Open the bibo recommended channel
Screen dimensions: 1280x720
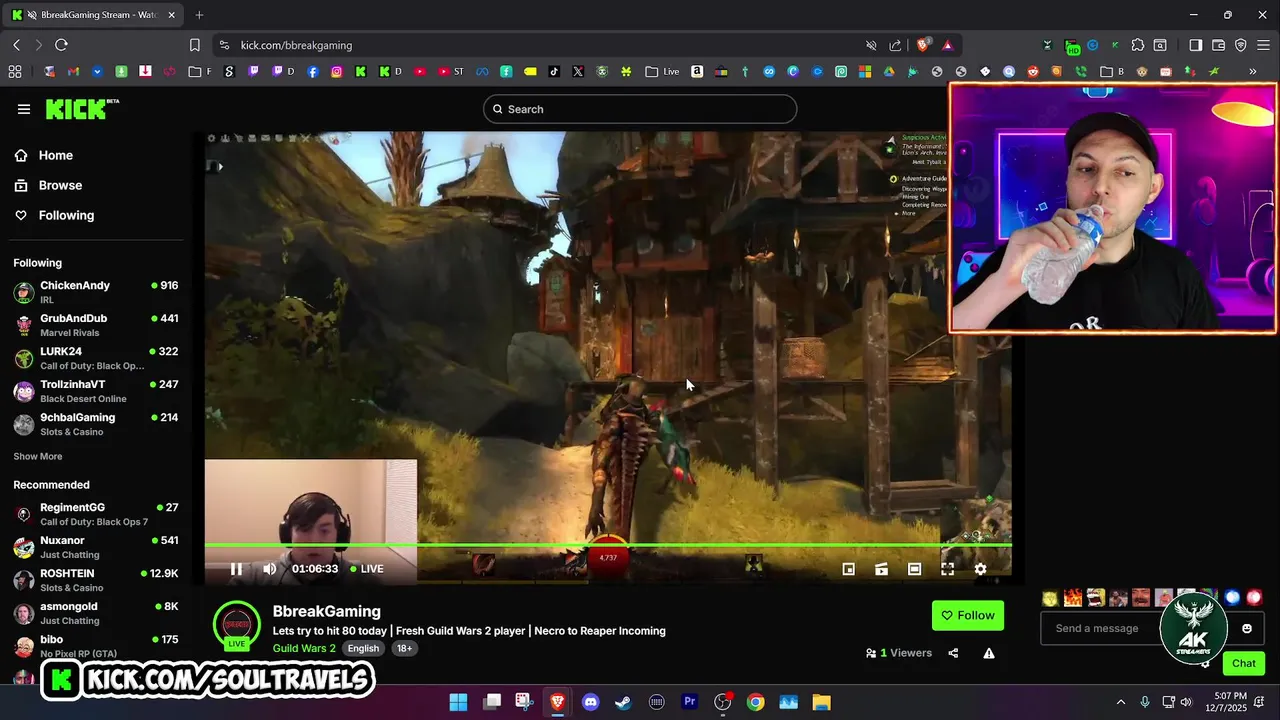[x=96, y=645]
